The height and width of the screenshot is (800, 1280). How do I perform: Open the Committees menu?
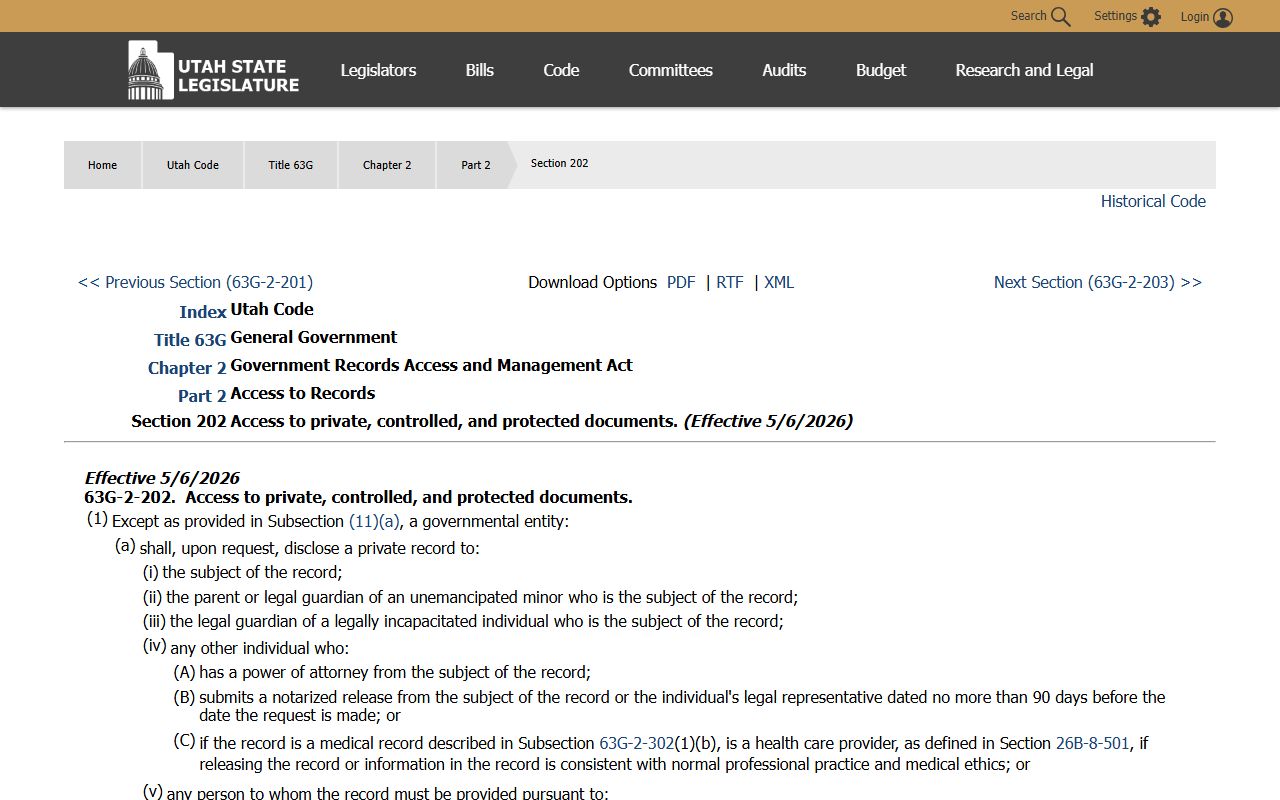[671, 70]
